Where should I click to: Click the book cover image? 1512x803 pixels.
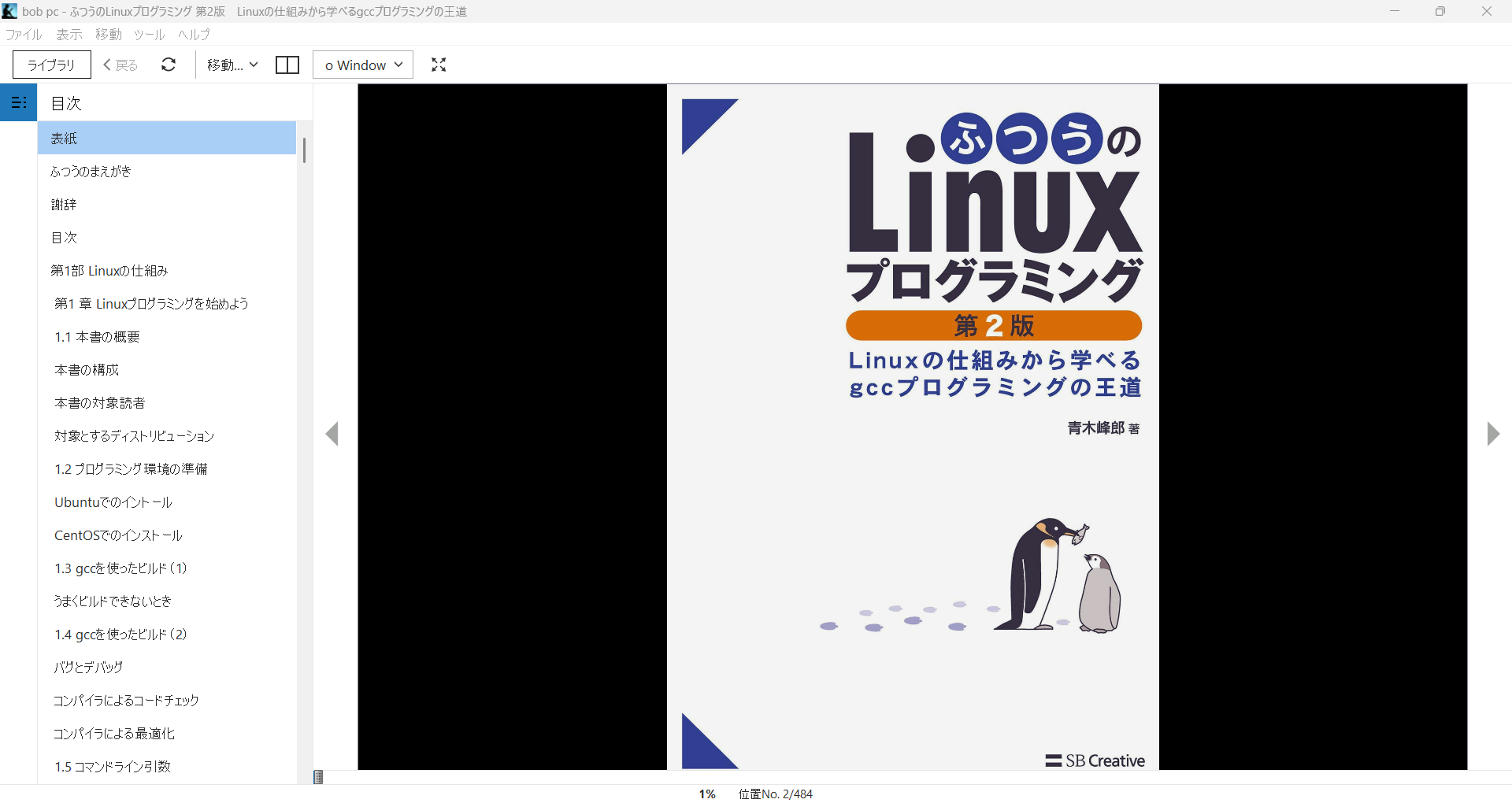pos(913,427)
